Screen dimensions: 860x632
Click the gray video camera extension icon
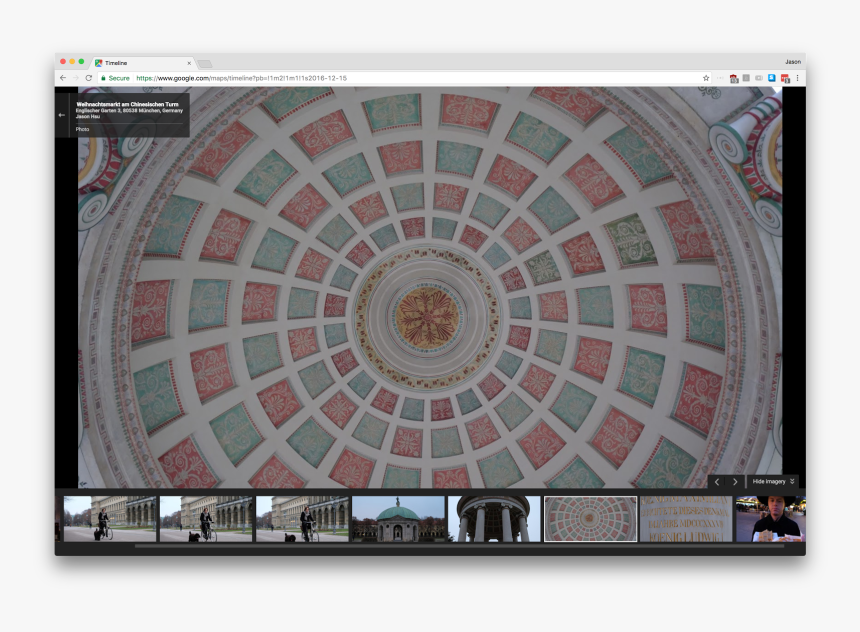pyautogui.click(x=759, y=78)
